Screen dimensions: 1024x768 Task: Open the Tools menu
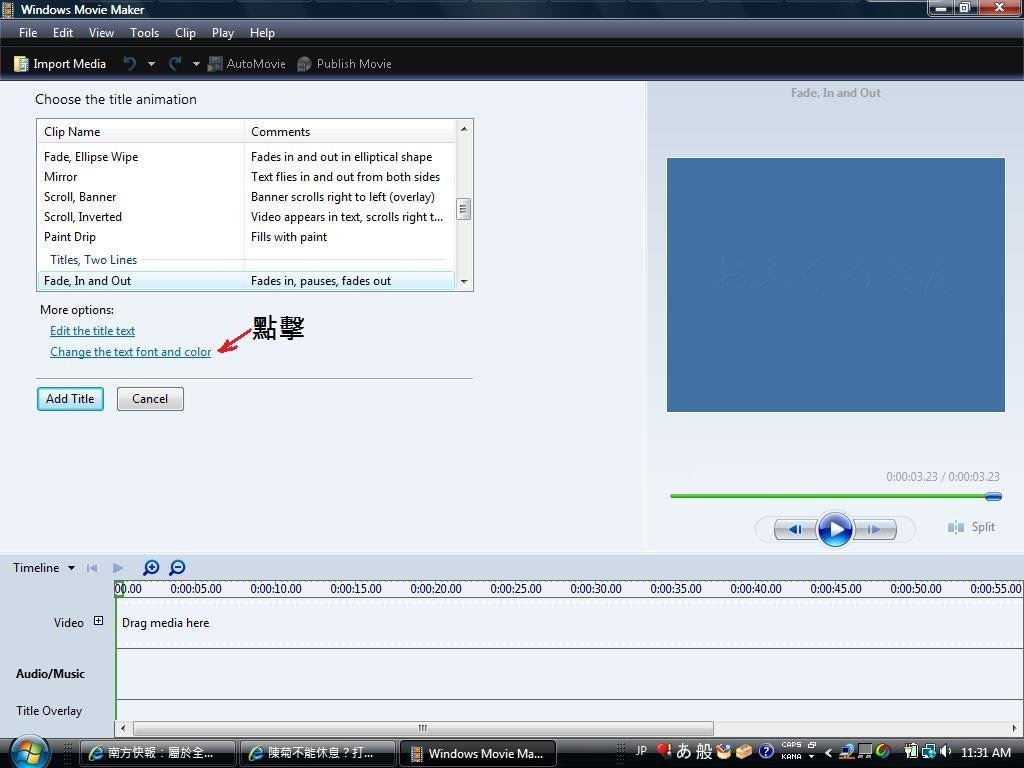tap(144, 33)
